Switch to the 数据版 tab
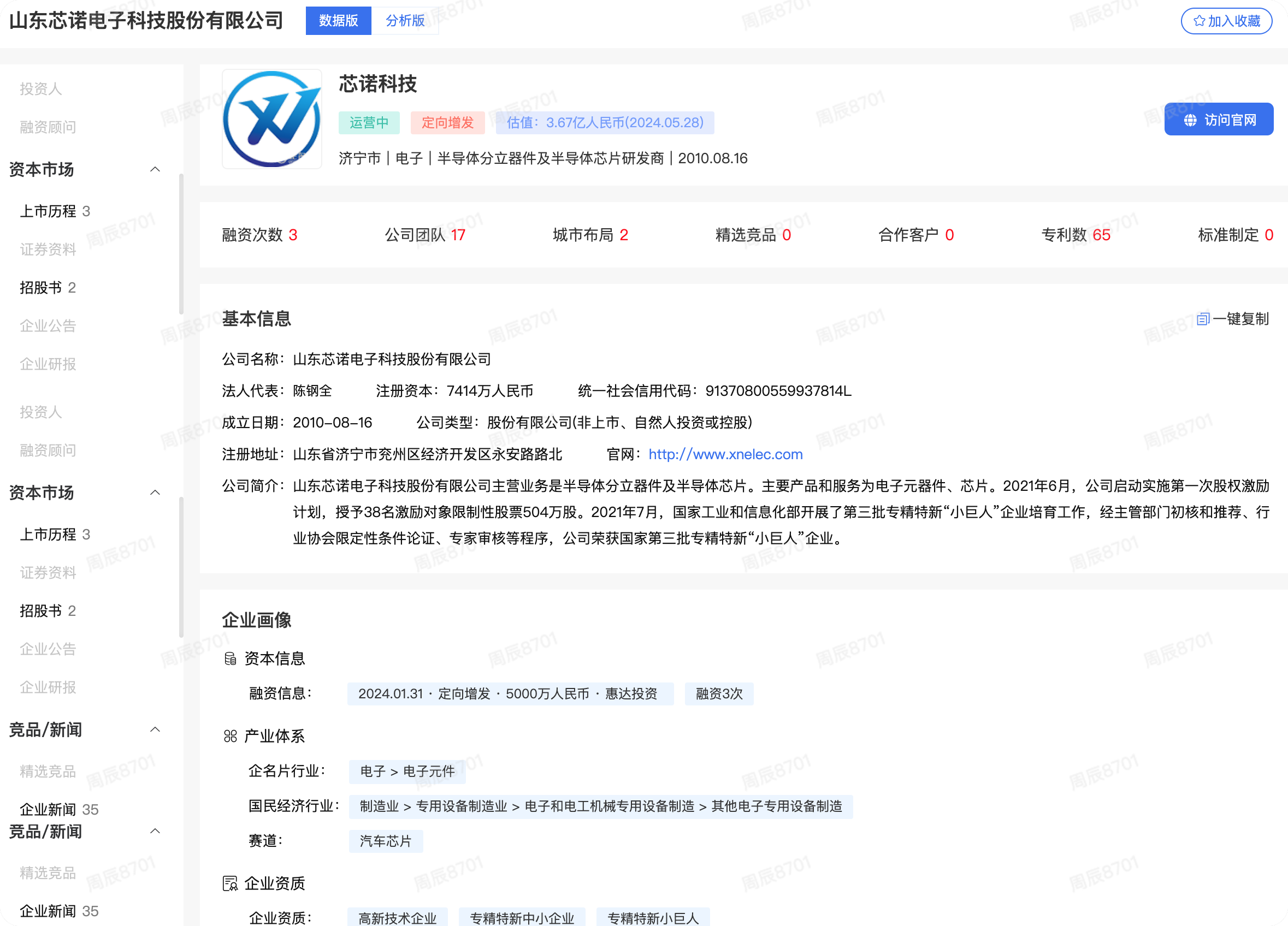1288x926 pixels. pos(339,21)
